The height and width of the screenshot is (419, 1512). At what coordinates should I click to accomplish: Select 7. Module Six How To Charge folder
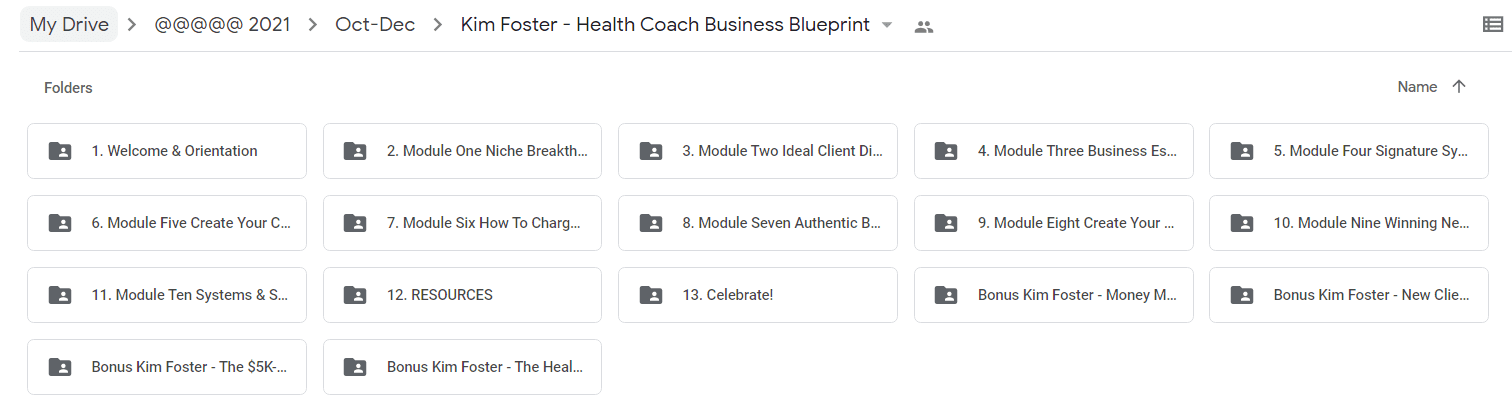pos(462,223)
